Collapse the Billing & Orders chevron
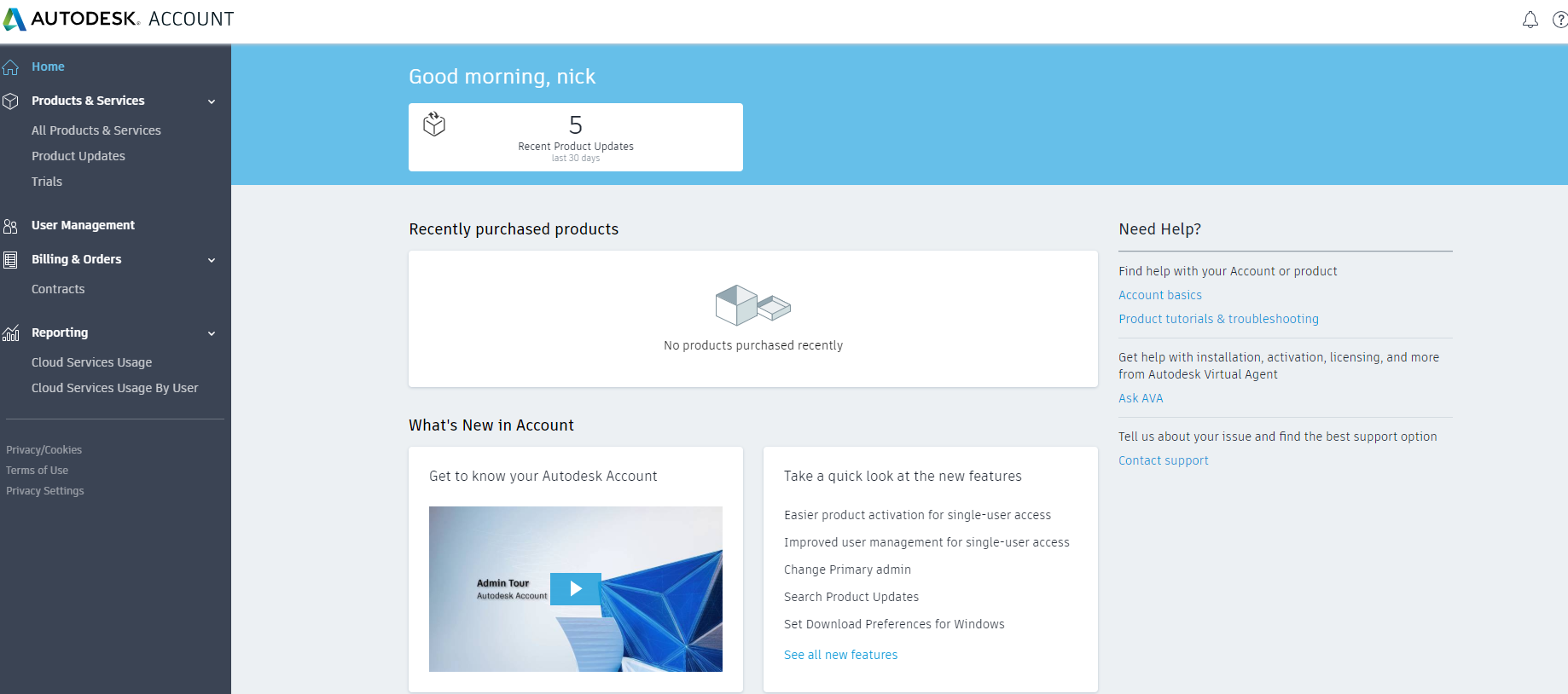1568x694 pixels. [x=212, y=260]
